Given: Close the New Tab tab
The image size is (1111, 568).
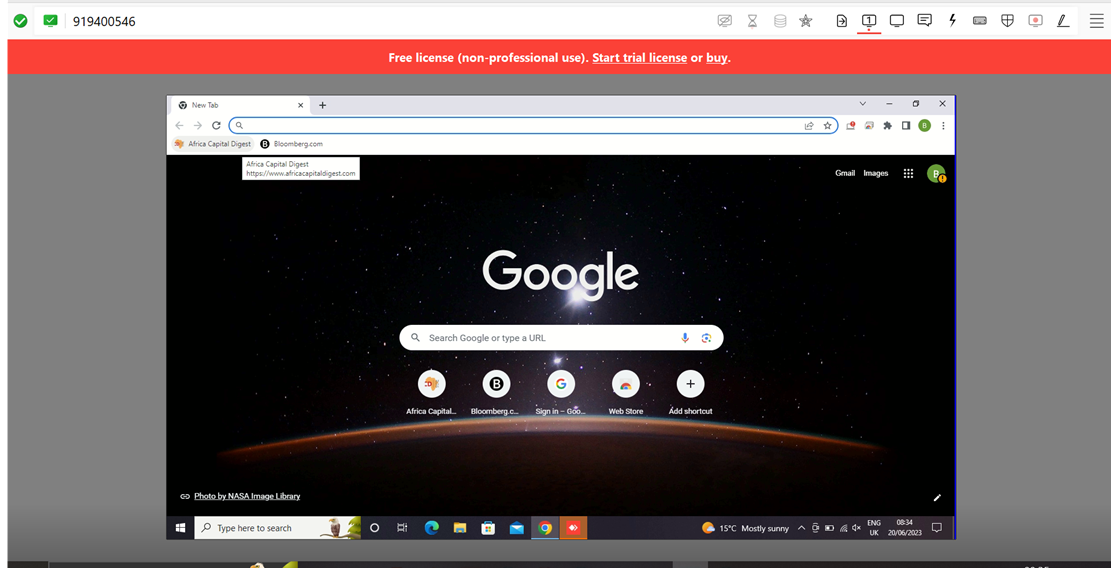Looking at the screenshot, I should coord(300,105).
